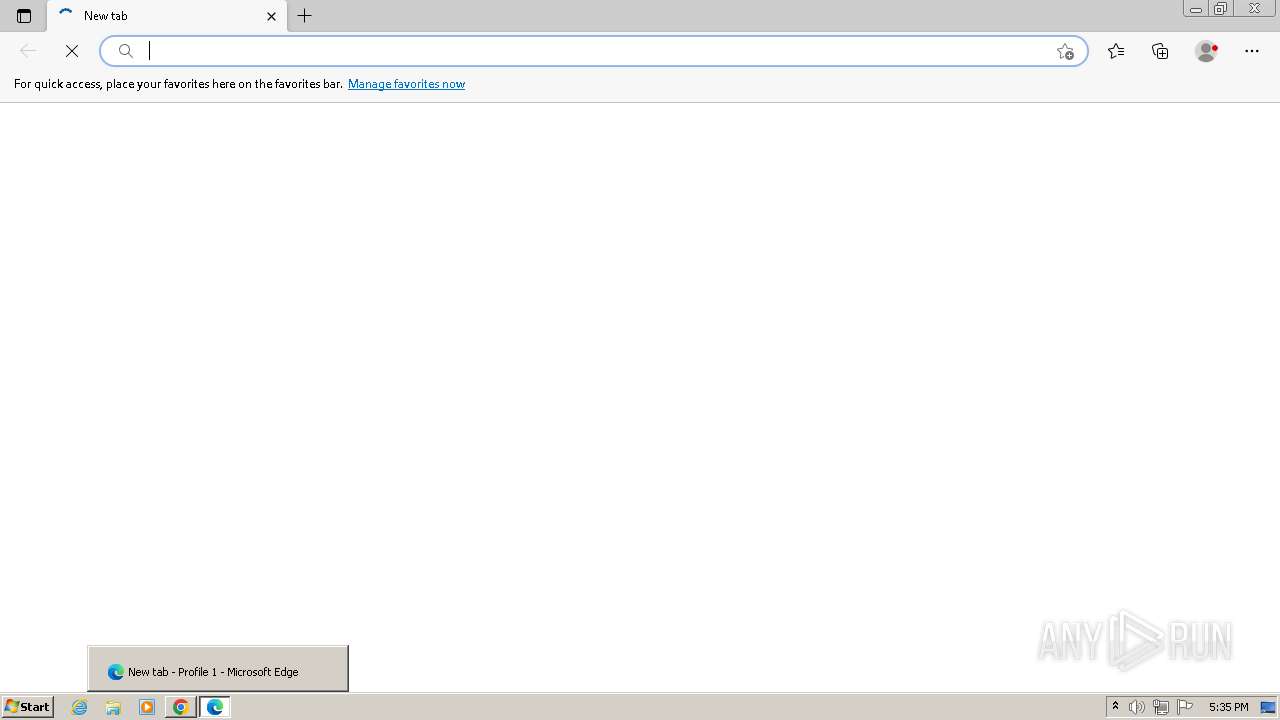Open the Collections icon
This screenshot has width=1280, height=720.
pos(1160,51)
